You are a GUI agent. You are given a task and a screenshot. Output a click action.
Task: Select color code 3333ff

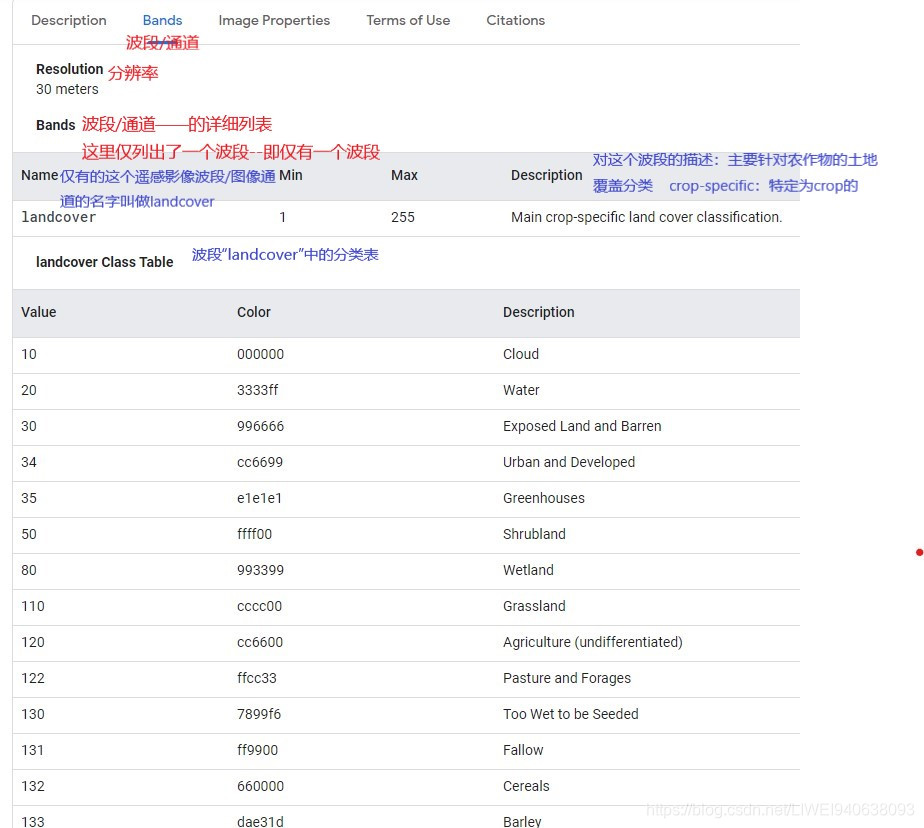(x=258, y=390)
